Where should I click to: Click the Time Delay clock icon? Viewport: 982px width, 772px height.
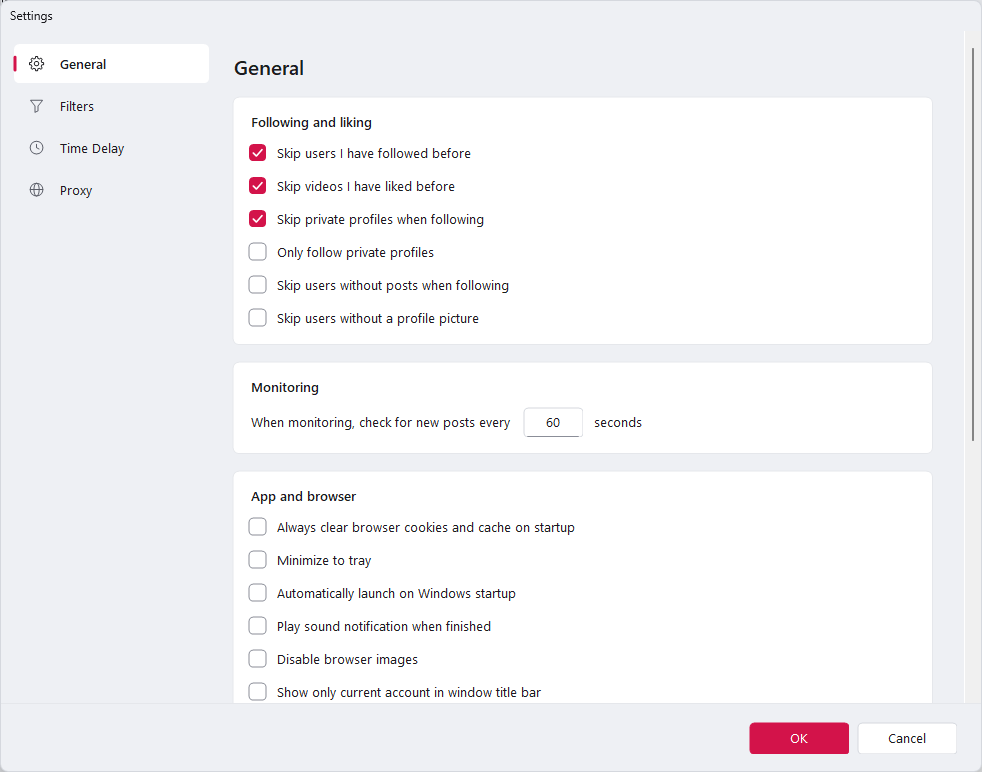(37, 148)
